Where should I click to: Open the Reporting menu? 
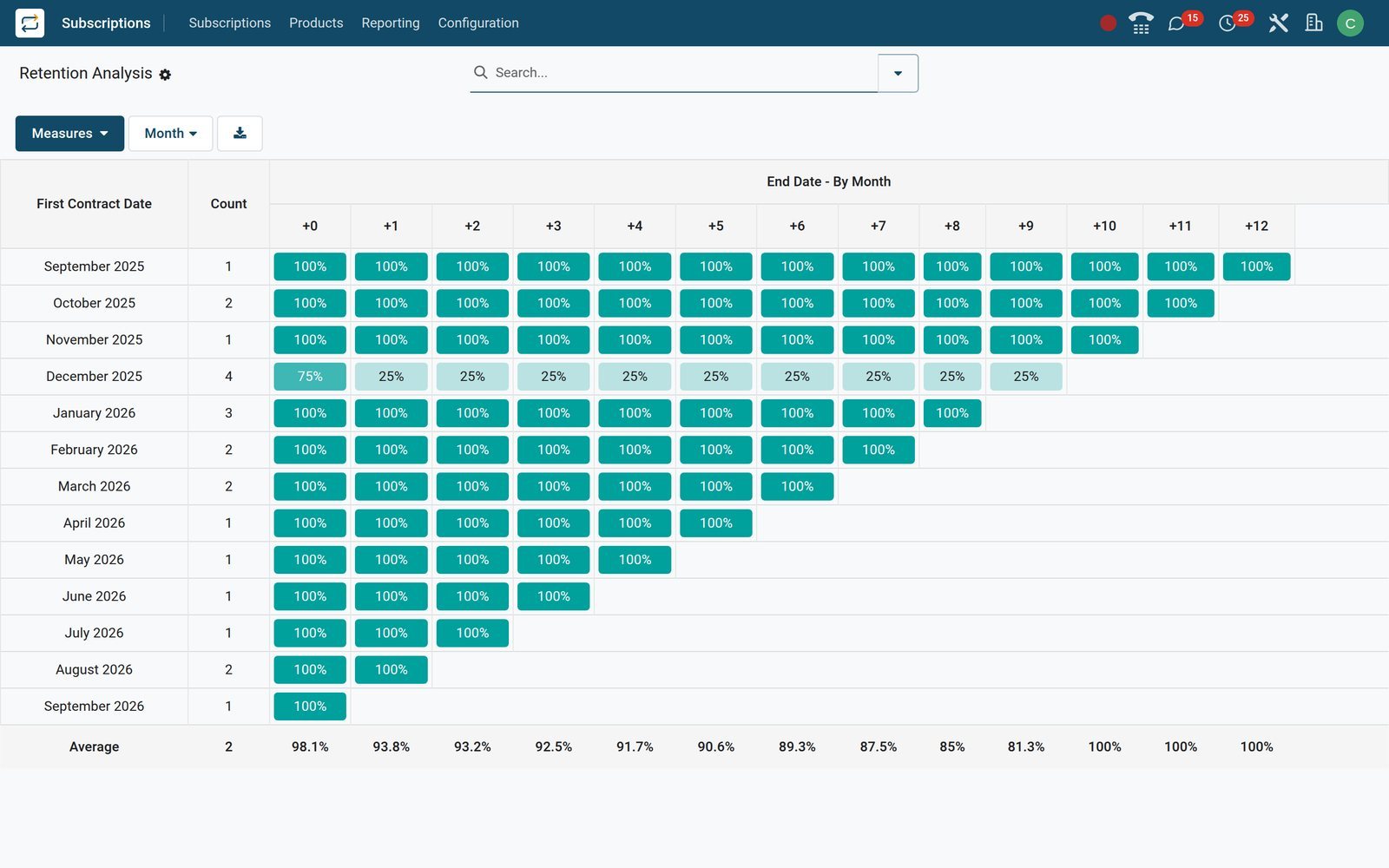[x=391, y=23]
